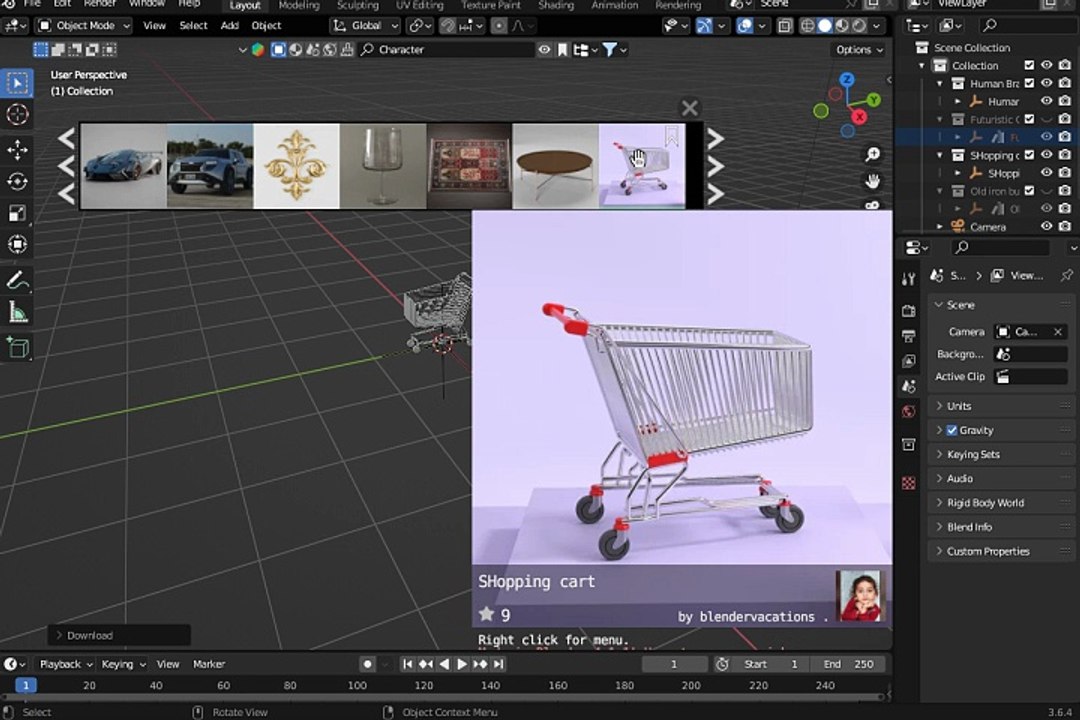
Task: Click the End frame 250 field
Action: click(x=848, y=664)
